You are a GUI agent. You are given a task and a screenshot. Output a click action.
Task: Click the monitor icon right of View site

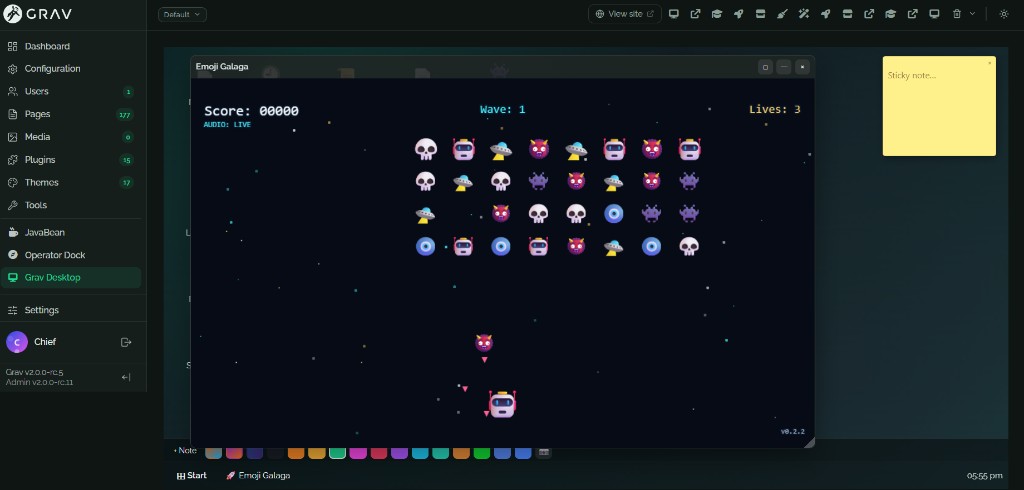(x=673, y=14)
